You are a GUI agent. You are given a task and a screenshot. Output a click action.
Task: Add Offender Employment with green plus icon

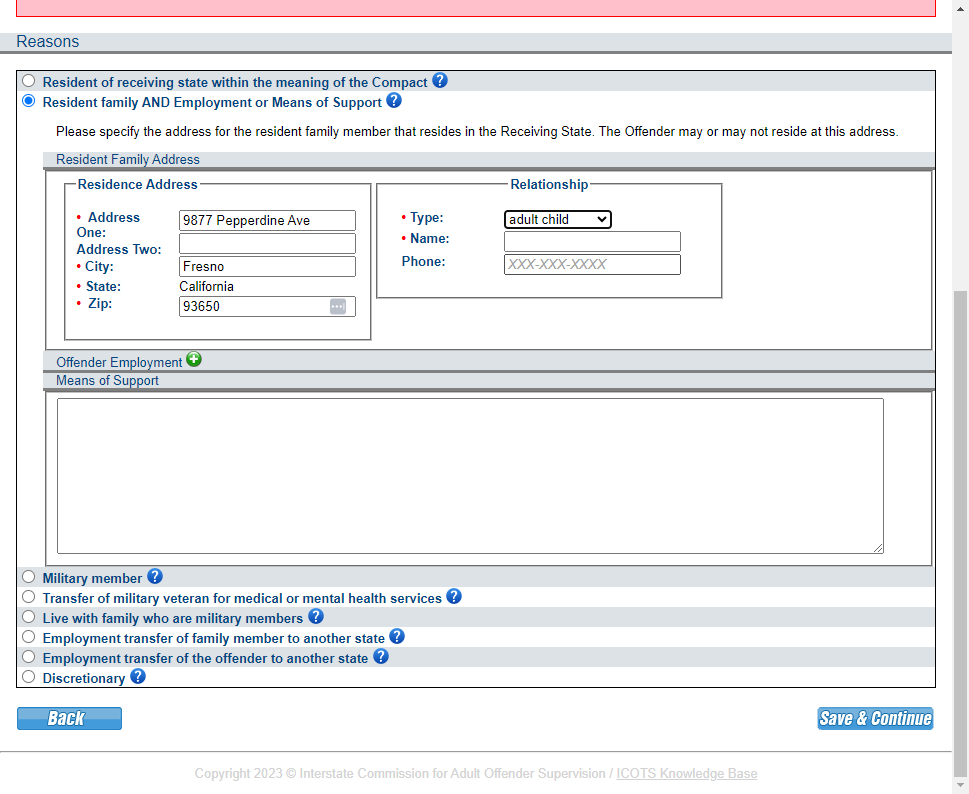point(194,359)
